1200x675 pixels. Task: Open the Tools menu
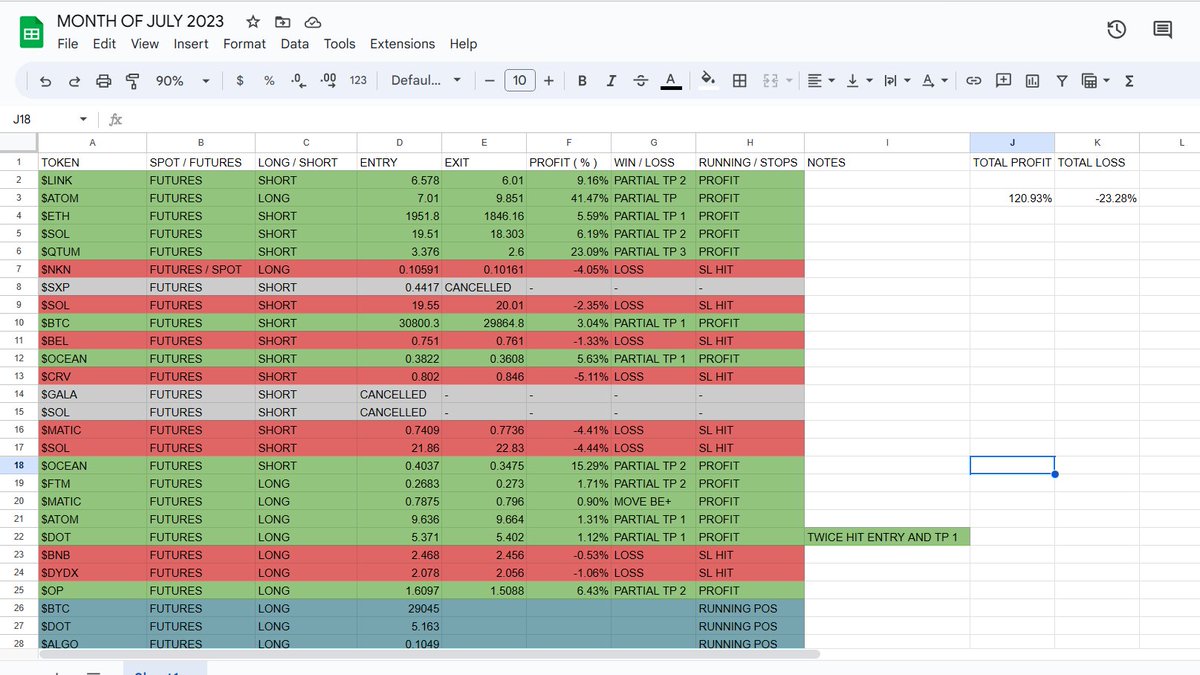pos(340,44)
